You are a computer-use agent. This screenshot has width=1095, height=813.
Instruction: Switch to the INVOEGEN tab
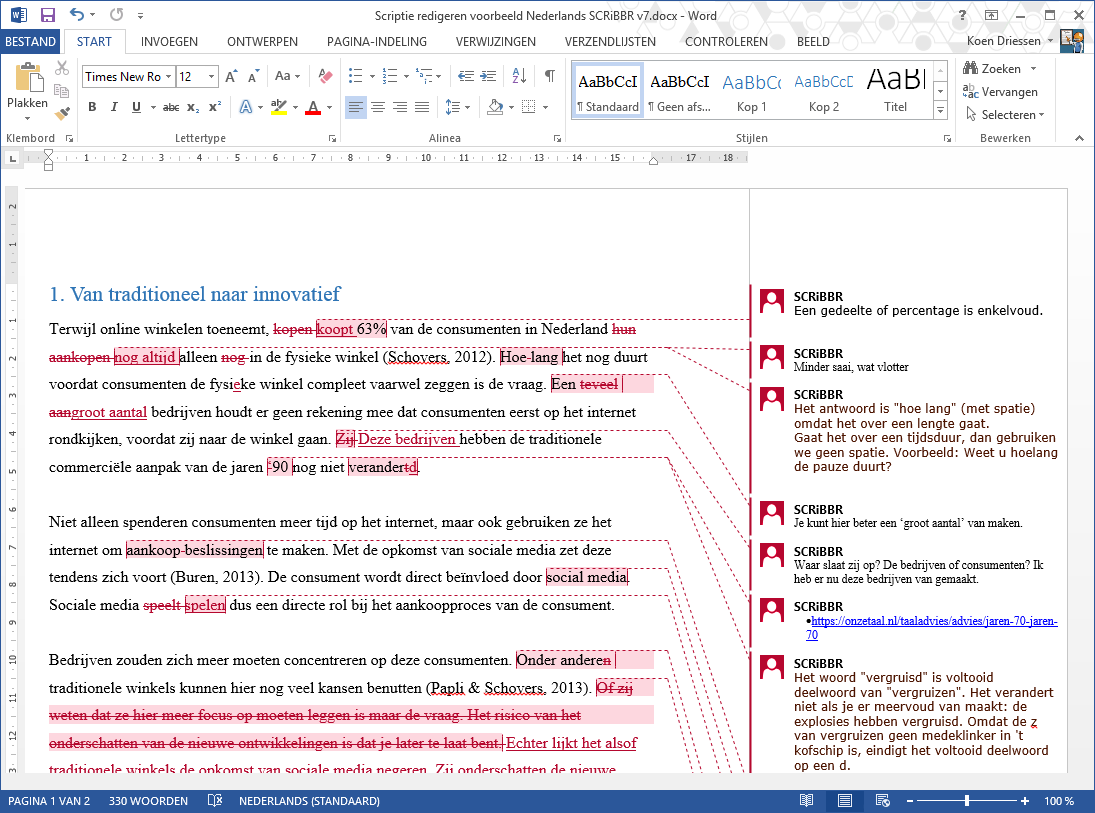tap(169, 42)
